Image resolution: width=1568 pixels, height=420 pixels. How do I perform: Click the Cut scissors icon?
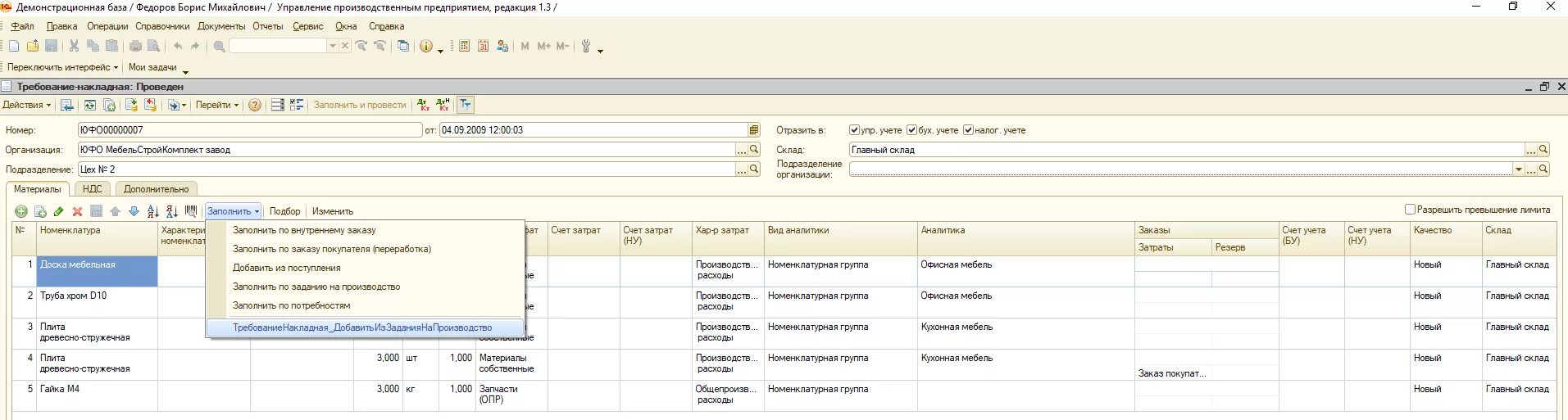74,47
